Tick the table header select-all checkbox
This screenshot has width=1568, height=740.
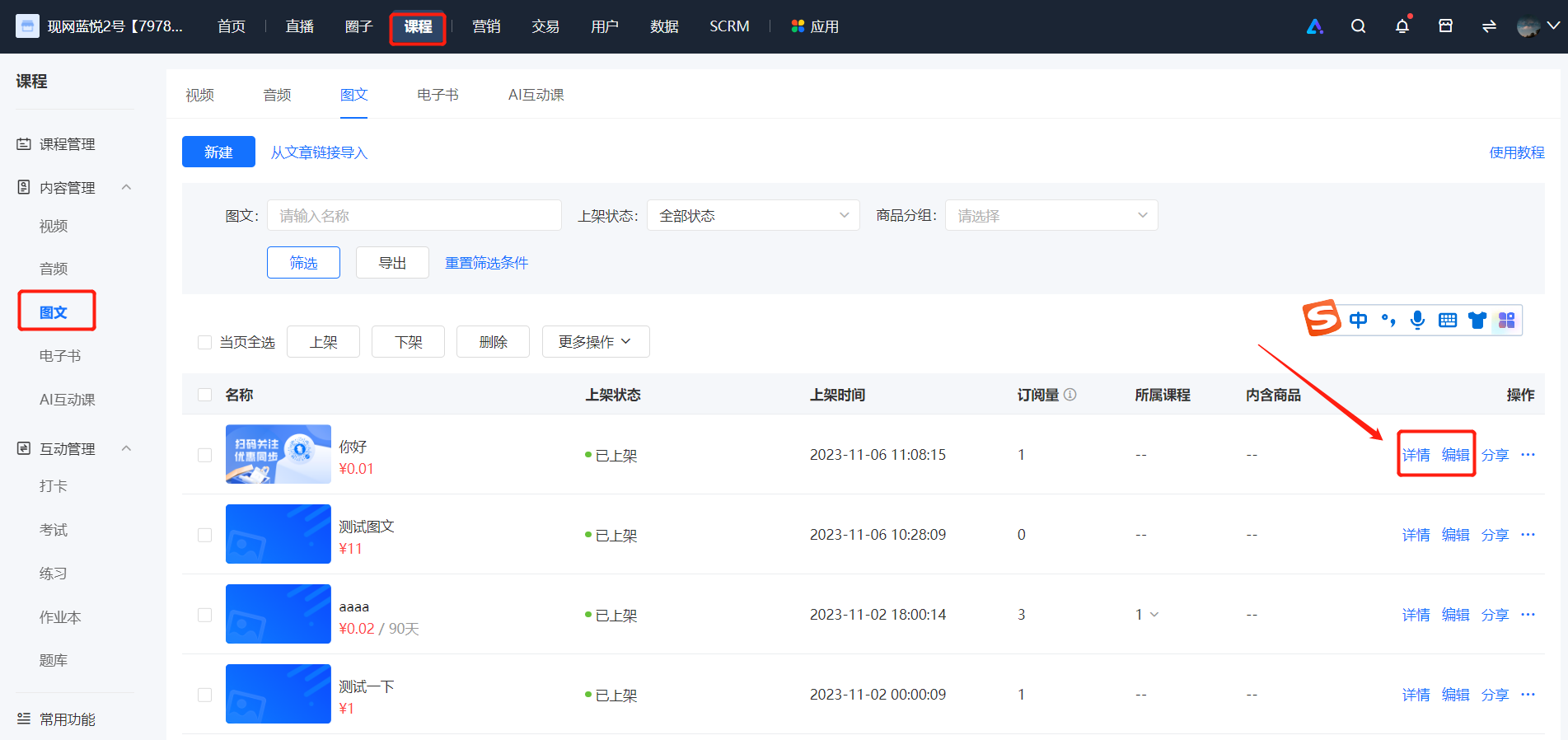tap(205, 395)
